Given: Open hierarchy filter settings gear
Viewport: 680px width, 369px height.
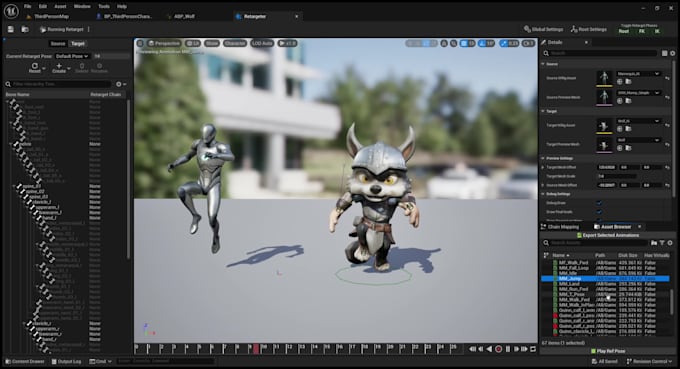Looking at the screenshot, I should click(x=119, y=84).
